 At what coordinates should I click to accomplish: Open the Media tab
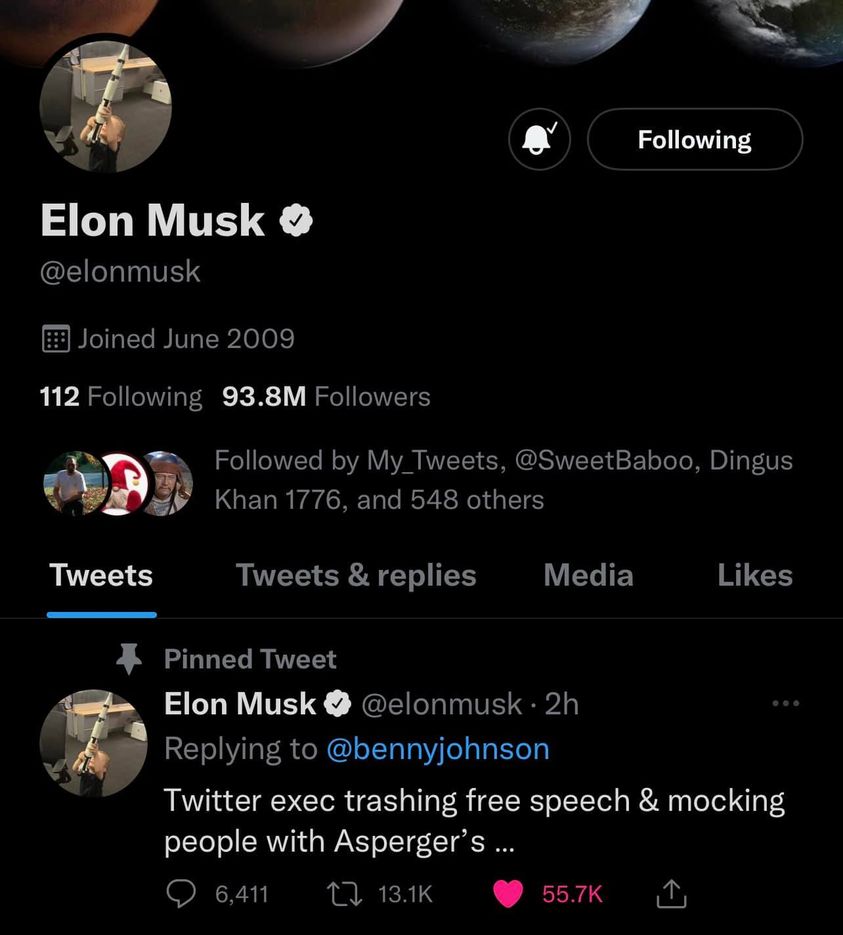pyautogui.click(x=588, y=575)
